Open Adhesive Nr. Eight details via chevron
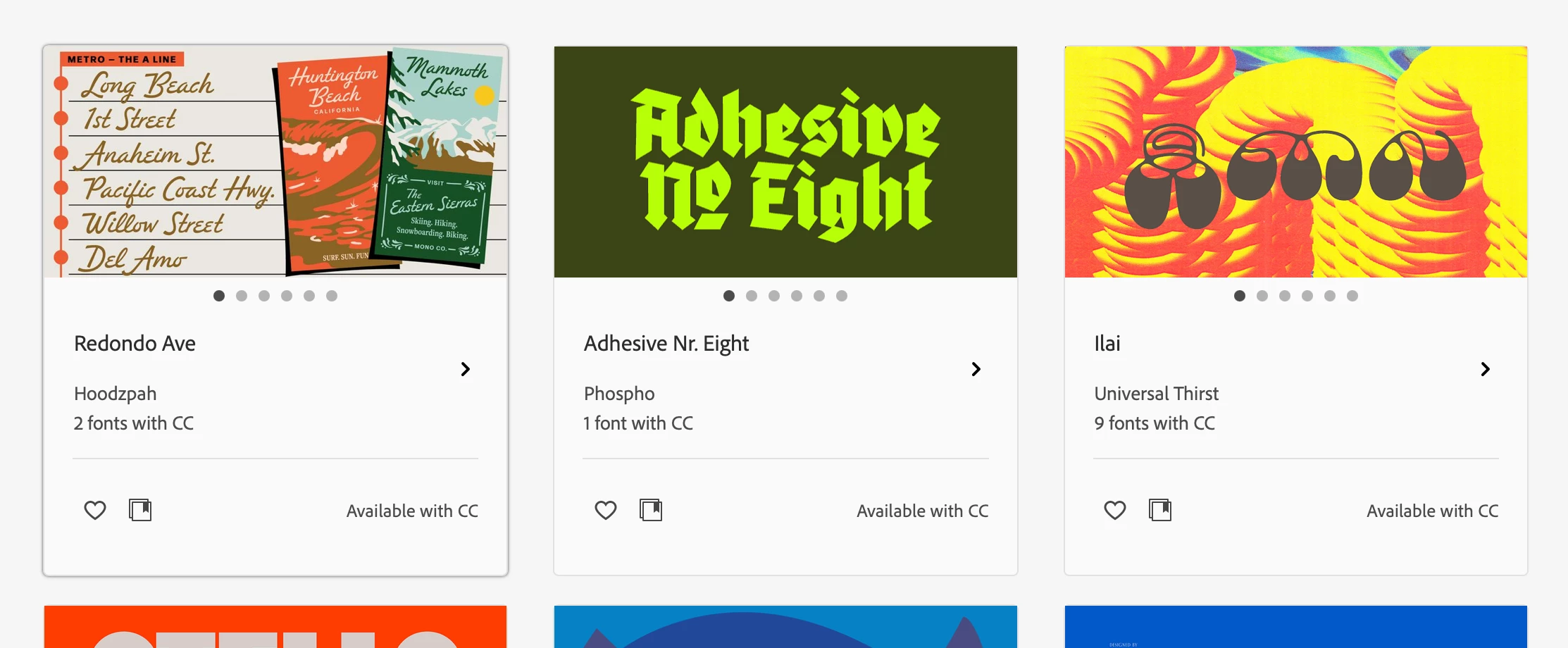Image resolution: width=1568 pixels, height=648 pixels. pos(976,369)
